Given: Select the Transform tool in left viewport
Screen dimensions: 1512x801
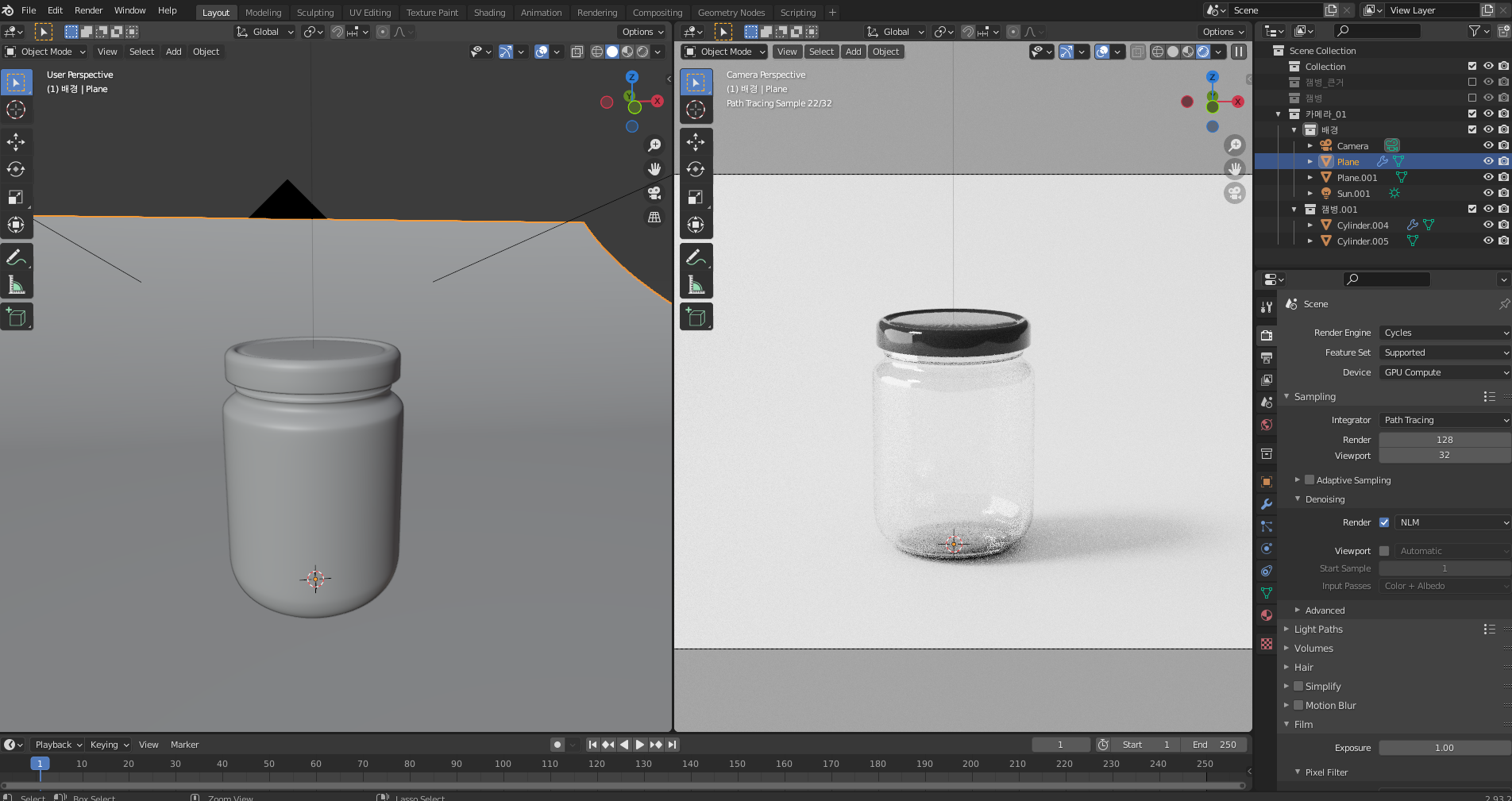Looking at the screenshot, I should [x=16, y=225].
